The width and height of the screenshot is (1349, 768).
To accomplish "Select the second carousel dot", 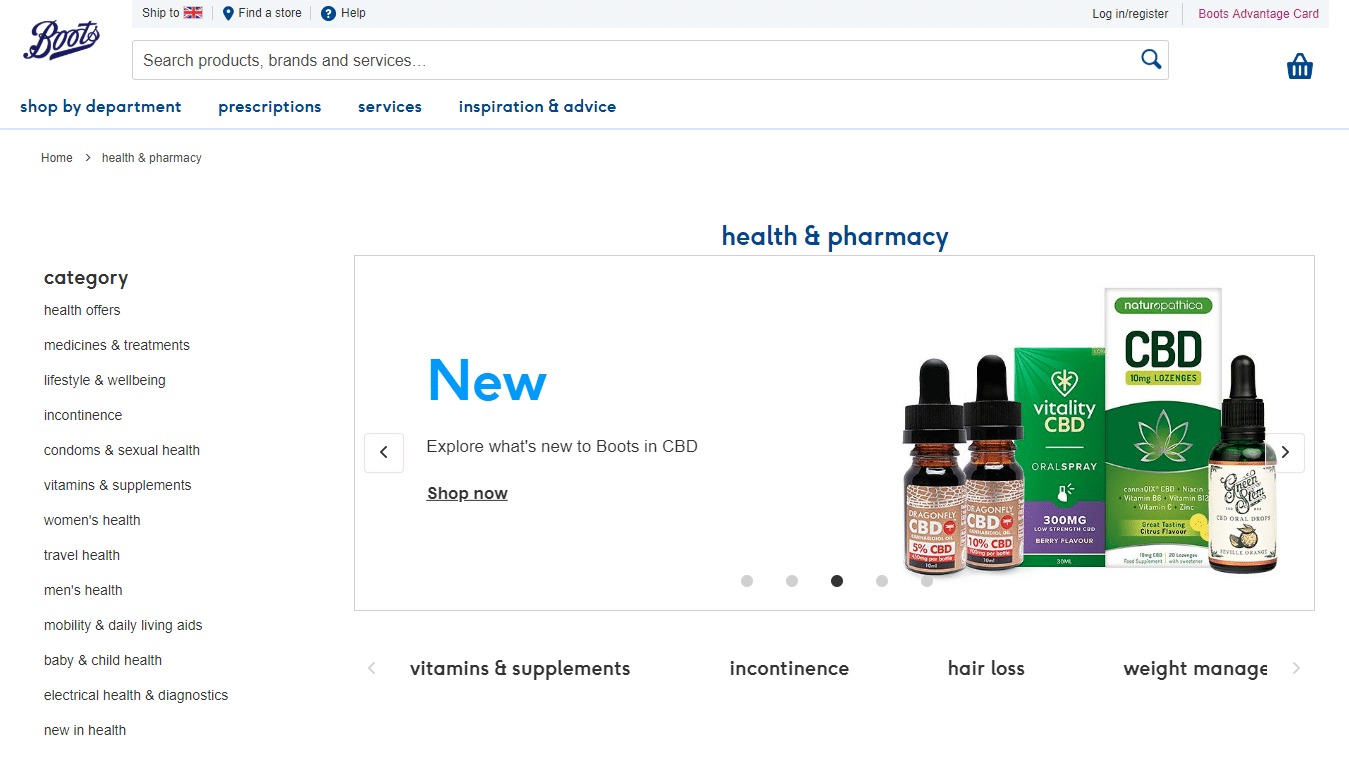I will coord(792,581).
